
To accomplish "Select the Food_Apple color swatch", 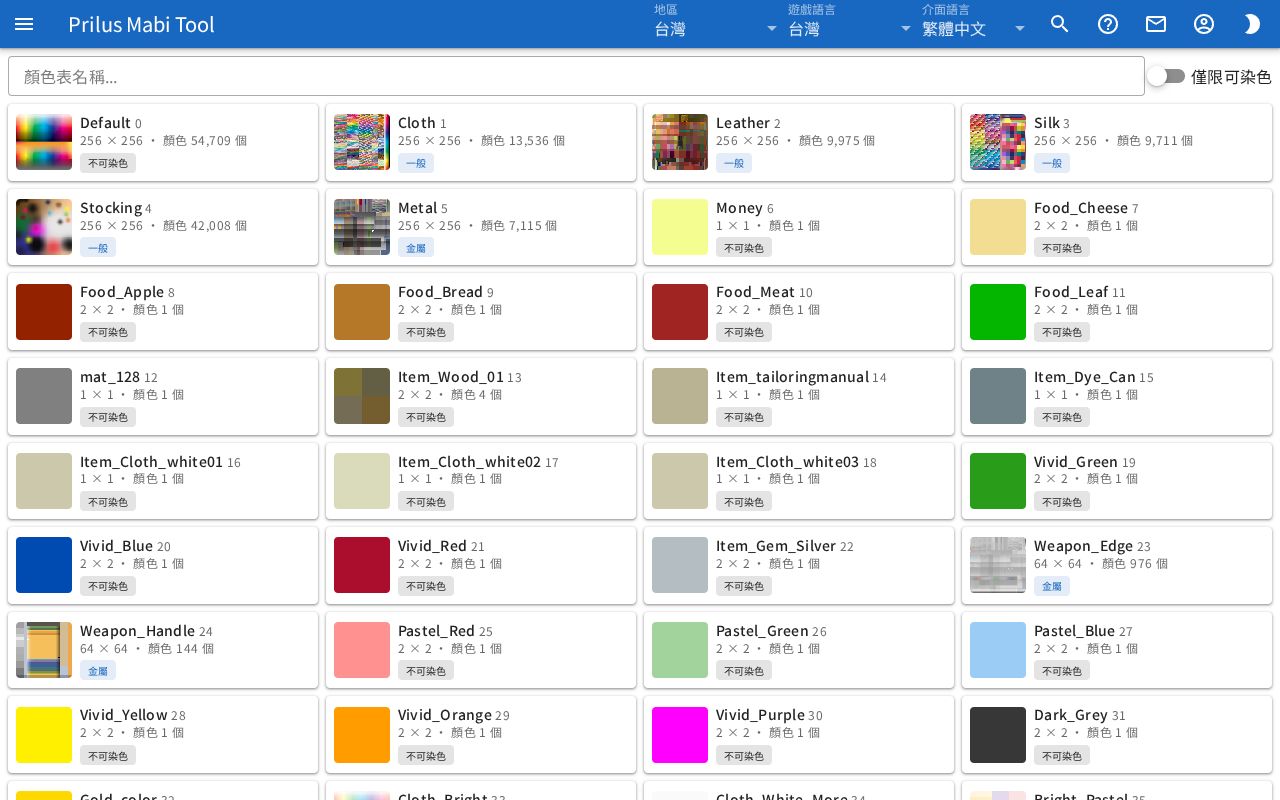I will pyautogui.click(x=44, y=311).
